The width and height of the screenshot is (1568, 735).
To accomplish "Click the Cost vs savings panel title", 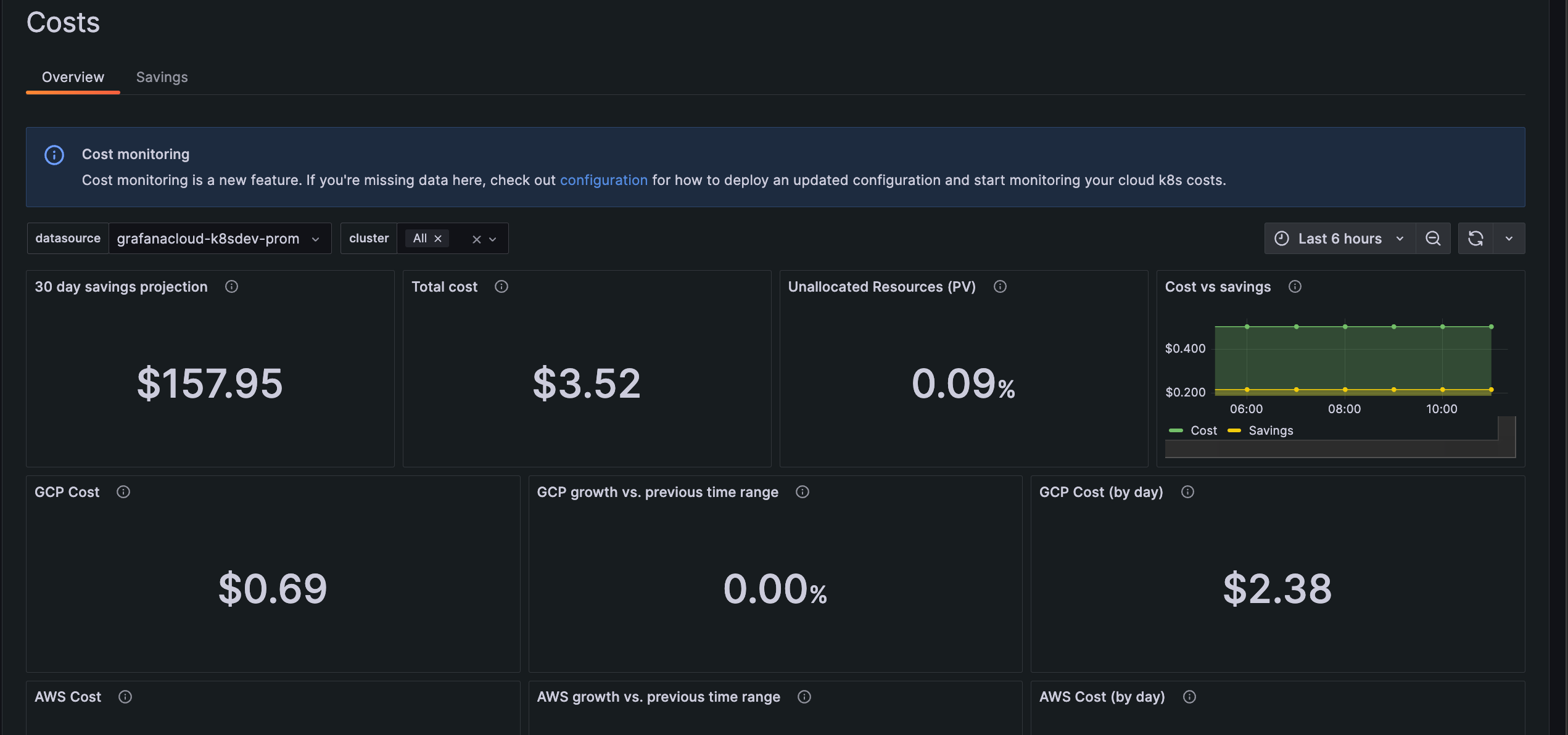I will [x=1218, y=287].
